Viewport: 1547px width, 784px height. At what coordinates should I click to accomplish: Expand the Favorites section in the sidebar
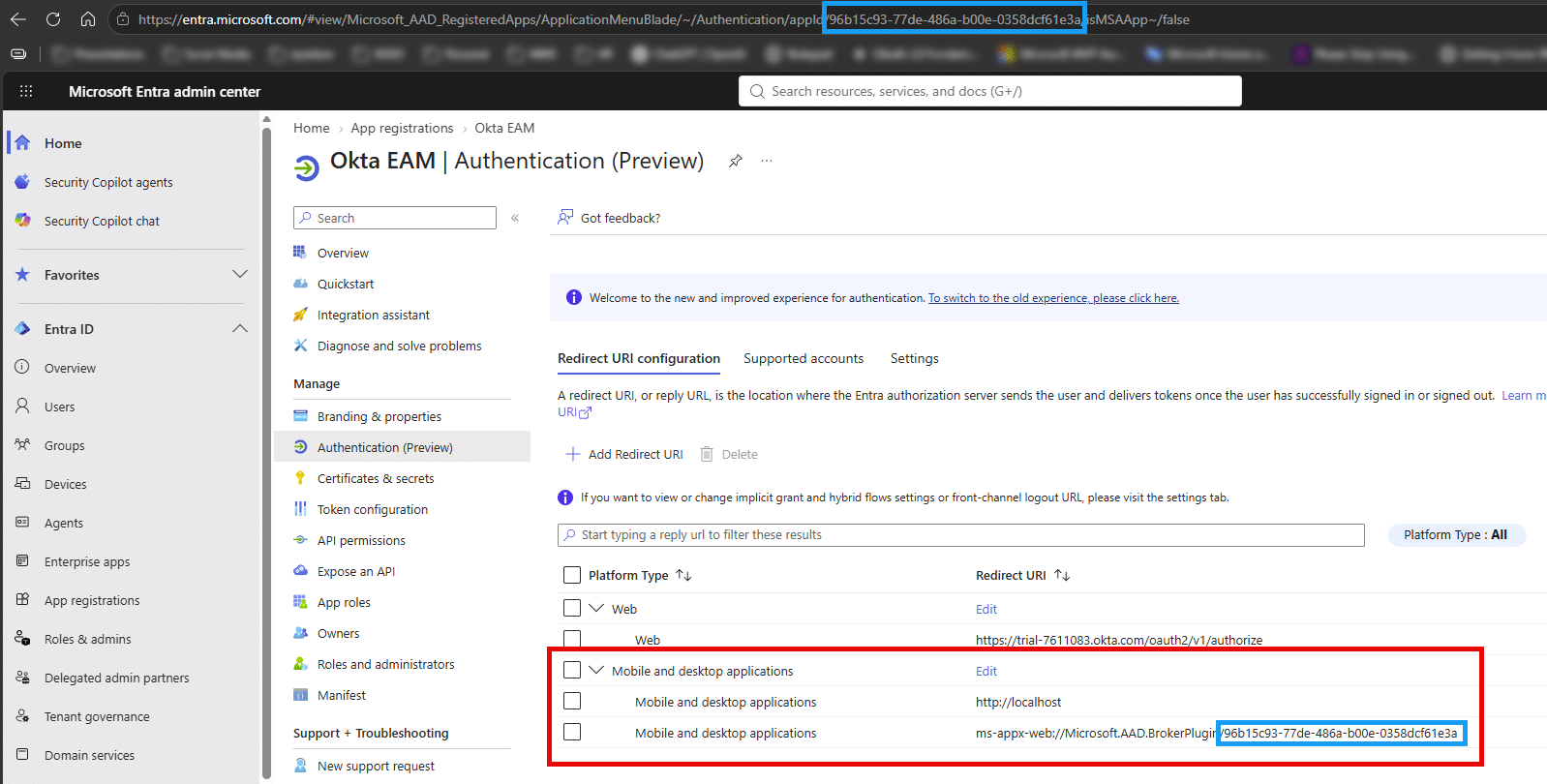(240, 275)
